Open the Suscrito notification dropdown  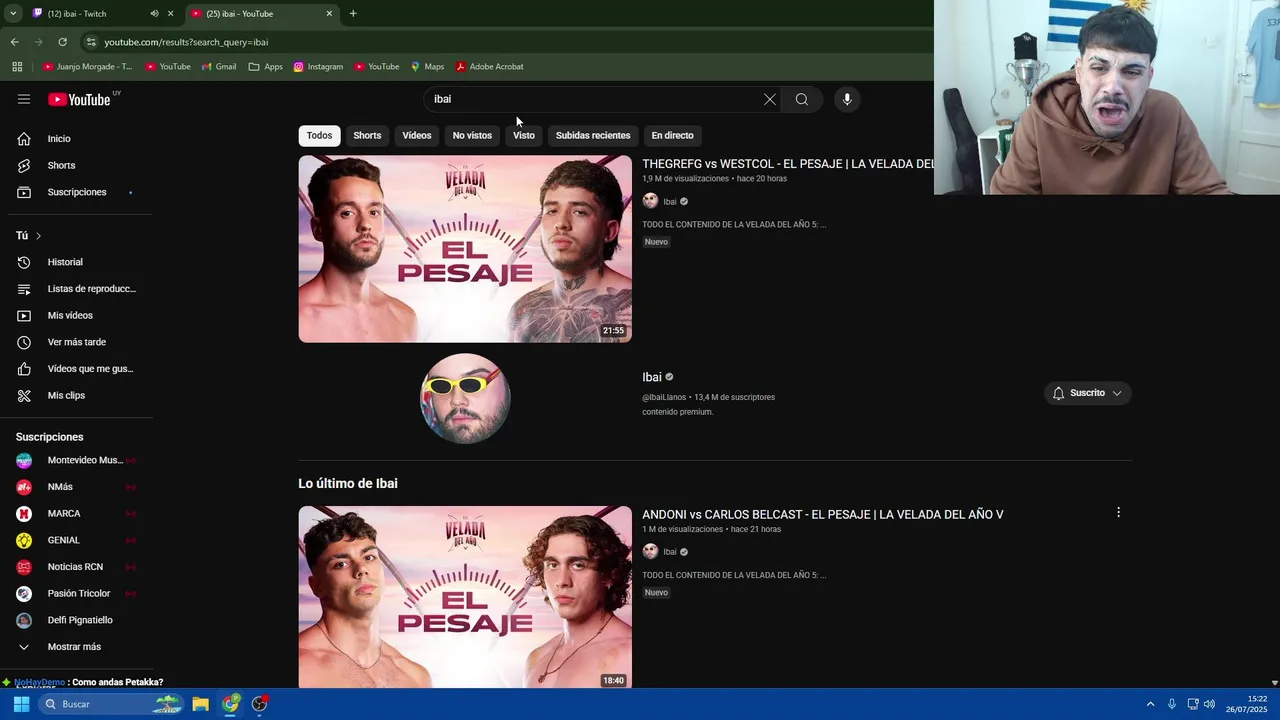pos(1087,393)
